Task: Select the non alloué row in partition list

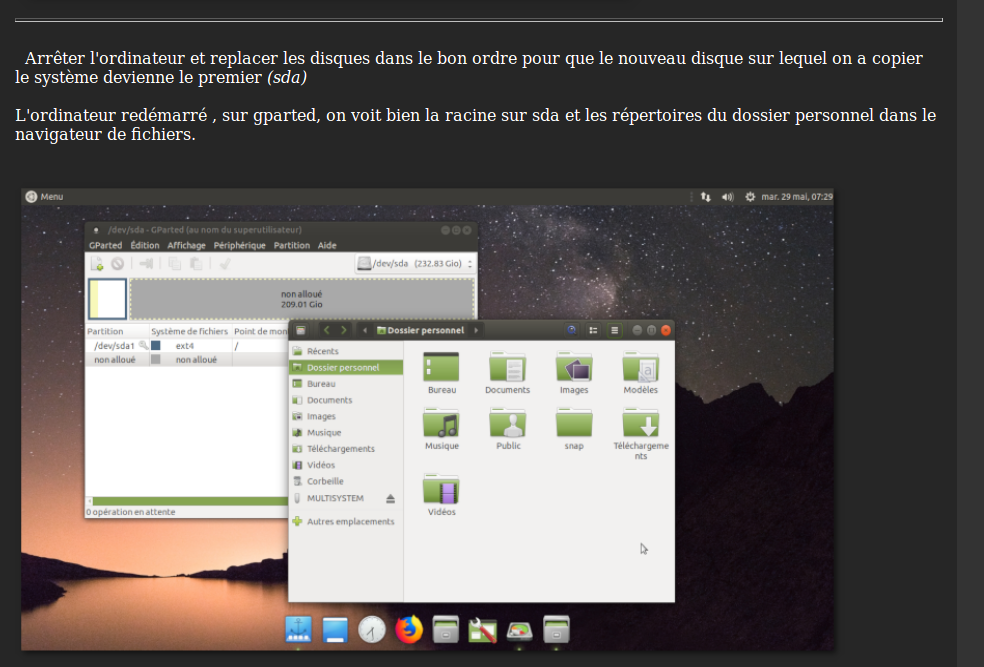Action: pyautogui.click(x=186, y=360)
